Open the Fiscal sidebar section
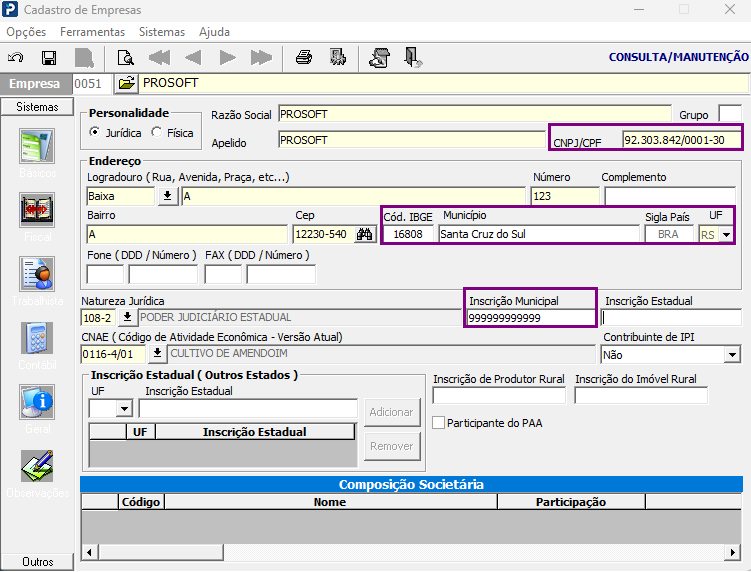This screenshot has width=751, height=572. pos(37,217)
